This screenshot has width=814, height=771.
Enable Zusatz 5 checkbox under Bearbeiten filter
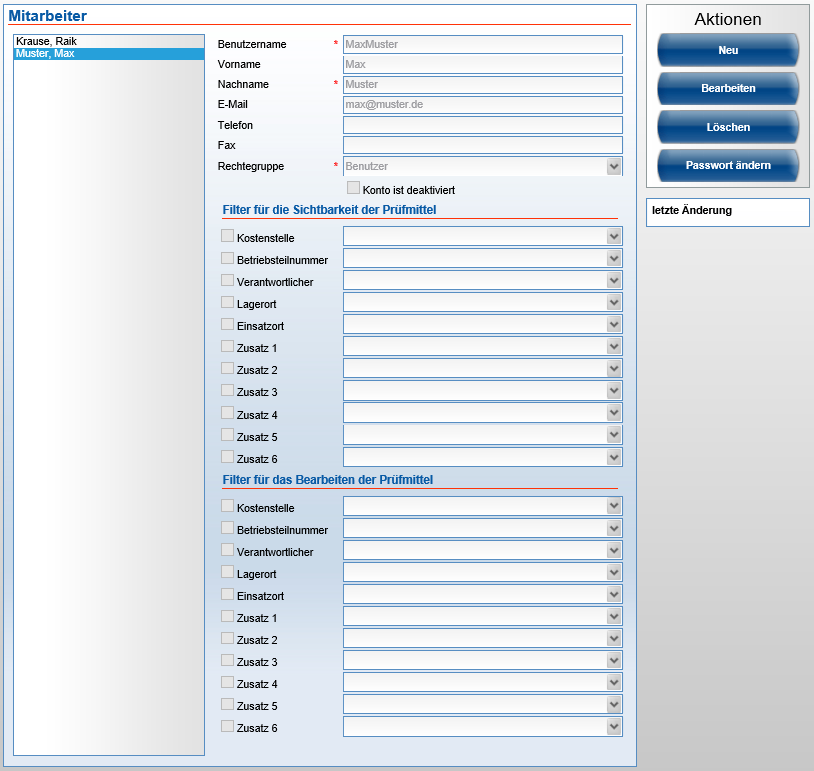(x=227, y=704)
